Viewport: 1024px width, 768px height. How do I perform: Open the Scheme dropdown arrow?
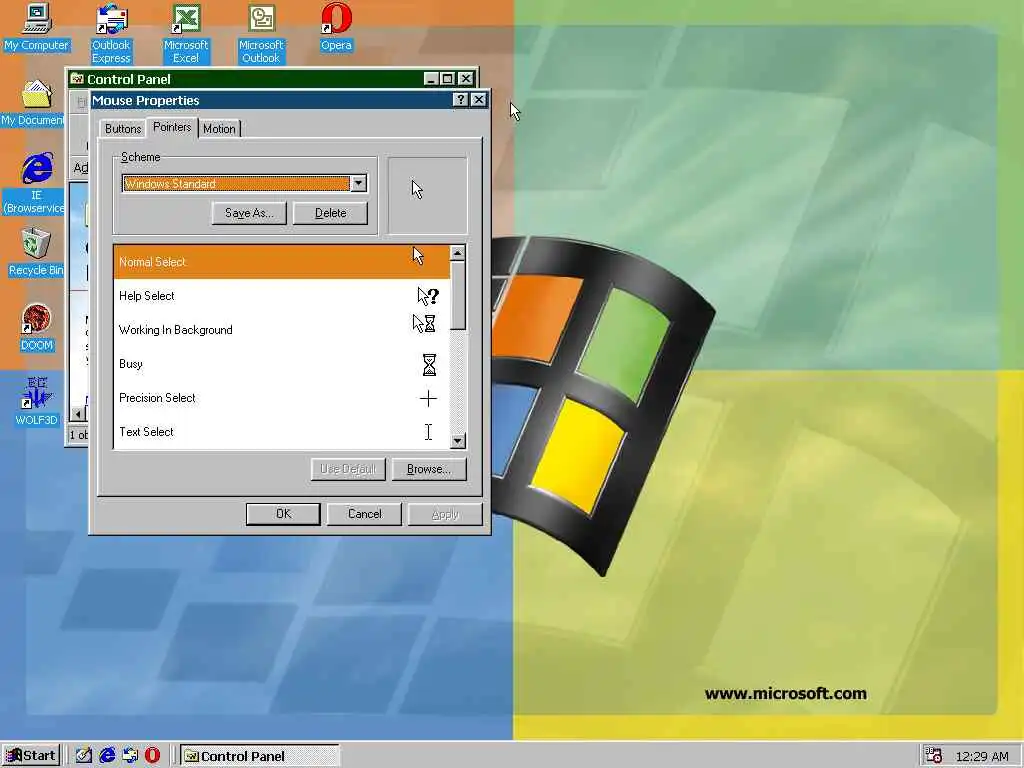tap(359, 184)
